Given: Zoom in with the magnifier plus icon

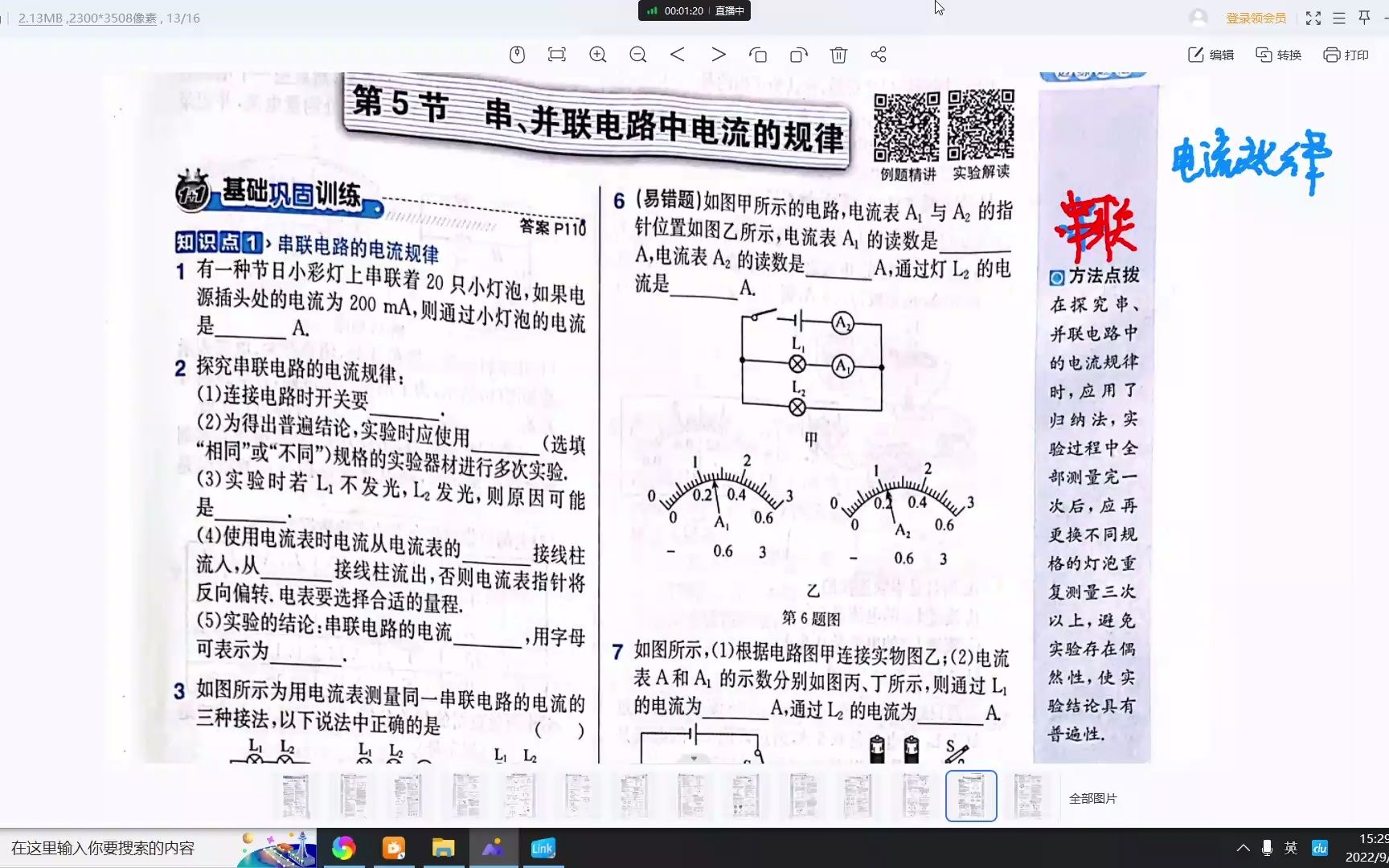Looking at the screenshot, I should pyautogui.click(x=597, y=55).
